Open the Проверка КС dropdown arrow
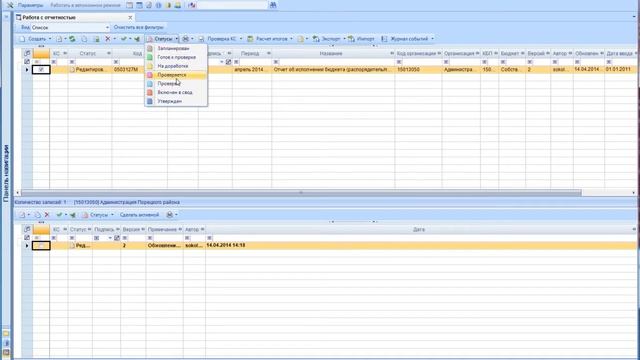This screenshot has width=640, height=360. [241, 39]
